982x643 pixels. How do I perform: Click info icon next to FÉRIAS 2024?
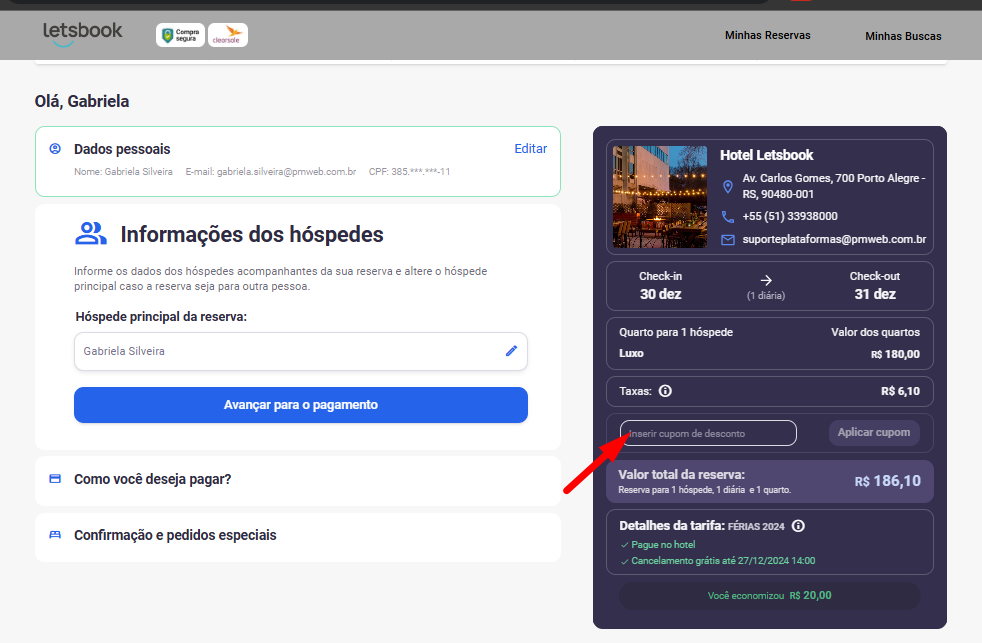pos(798,526)
